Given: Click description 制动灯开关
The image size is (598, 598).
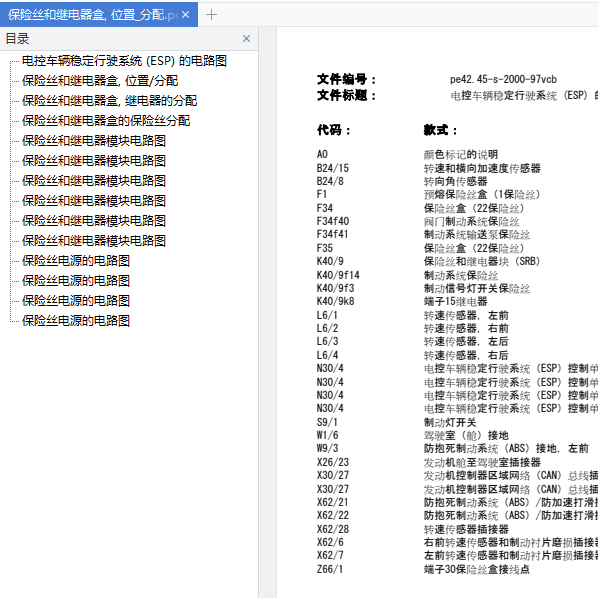Looking at the screenshot, I should pos(450,423).
